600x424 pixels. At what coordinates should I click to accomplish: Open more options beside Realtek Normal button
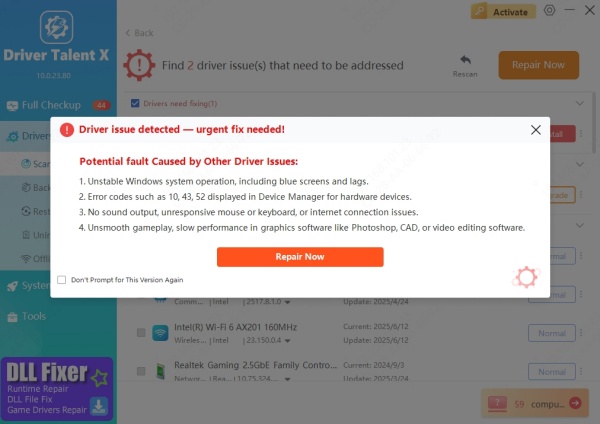581,371
